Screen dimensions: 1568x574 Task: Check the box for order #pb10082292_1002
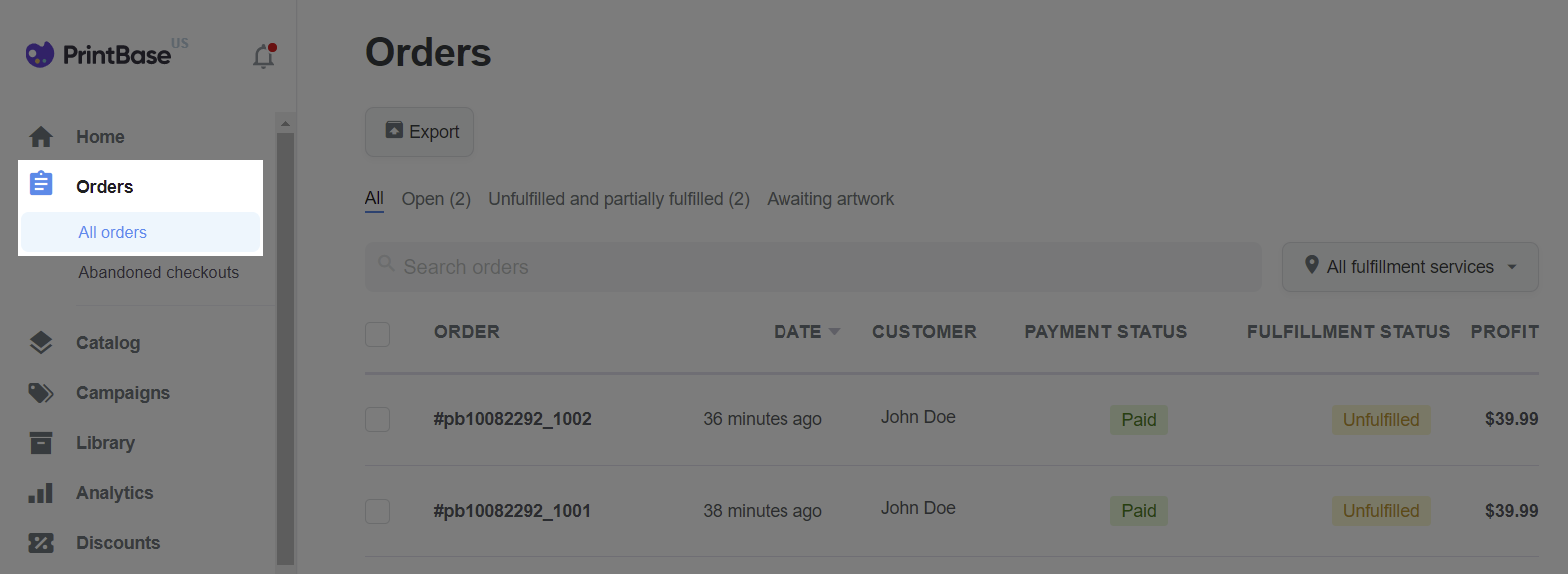[x=377, y=419]
